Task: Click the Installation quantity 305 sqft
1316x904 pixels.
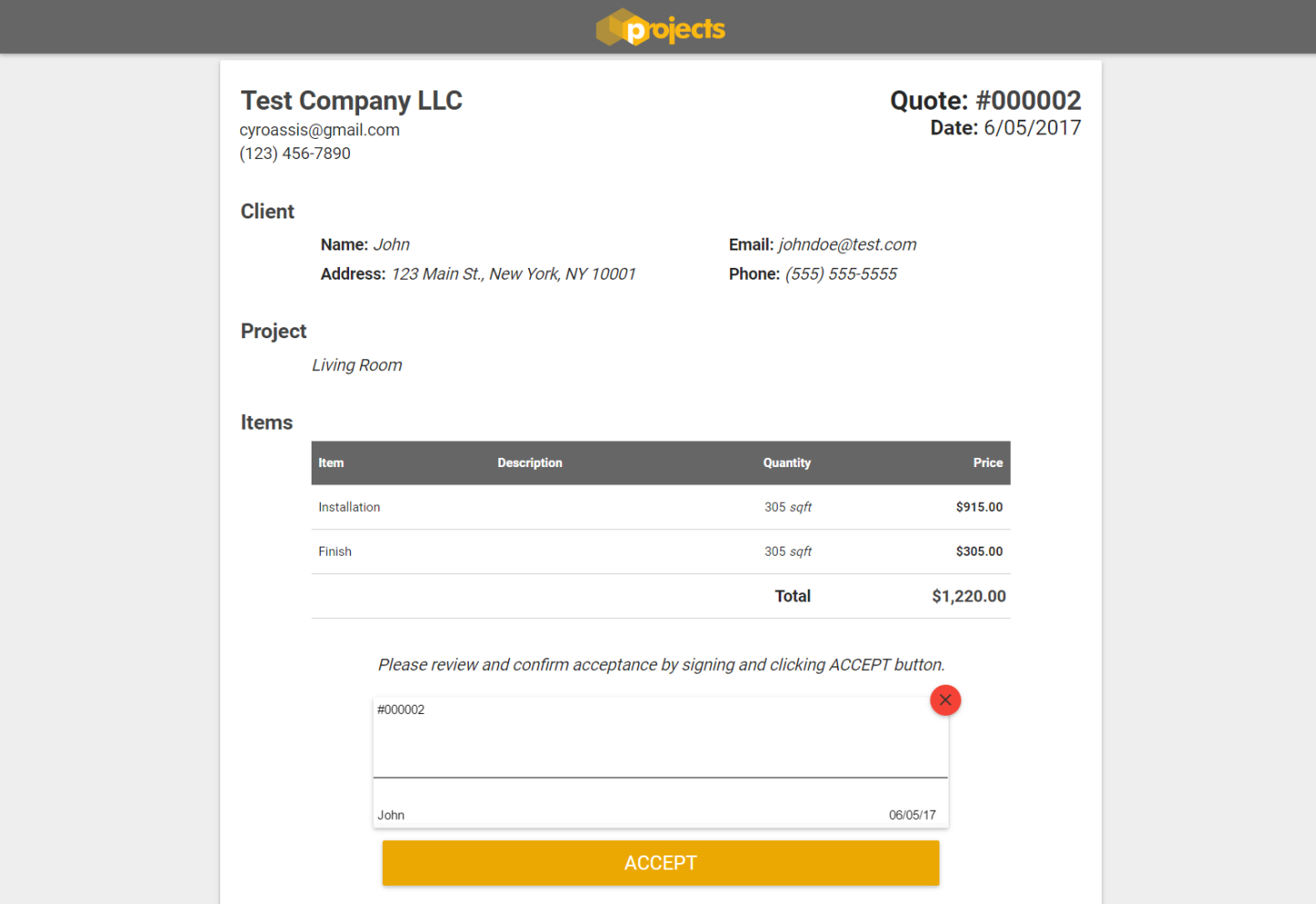Action: pos(788,507)
